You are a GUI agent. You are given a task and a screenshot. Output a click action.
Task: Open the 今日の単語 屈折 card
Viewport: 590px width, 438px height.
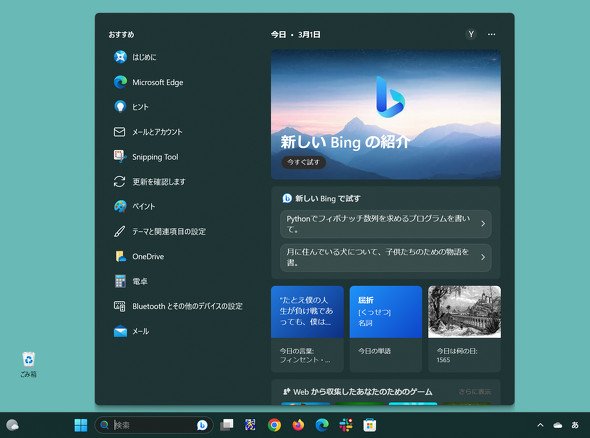point(386,329)
